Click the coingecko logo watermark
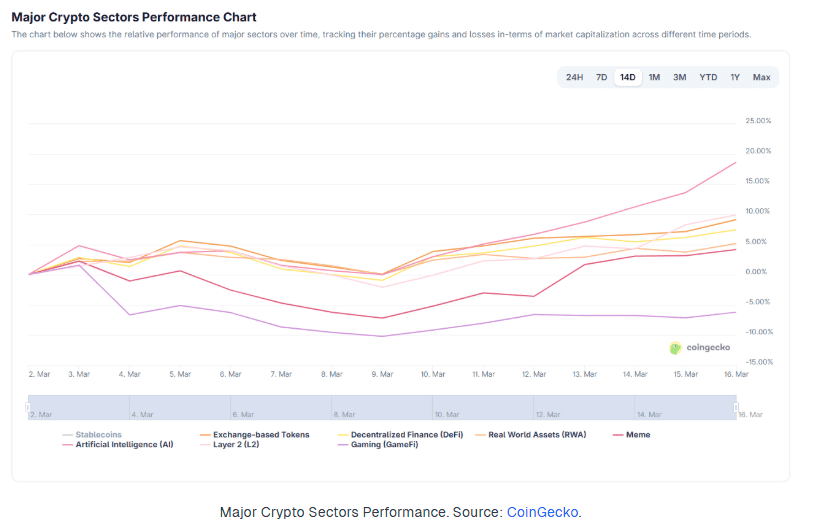The height and width of the screenshot is (532, 815). pyautogui.click(x=700, y=348)
